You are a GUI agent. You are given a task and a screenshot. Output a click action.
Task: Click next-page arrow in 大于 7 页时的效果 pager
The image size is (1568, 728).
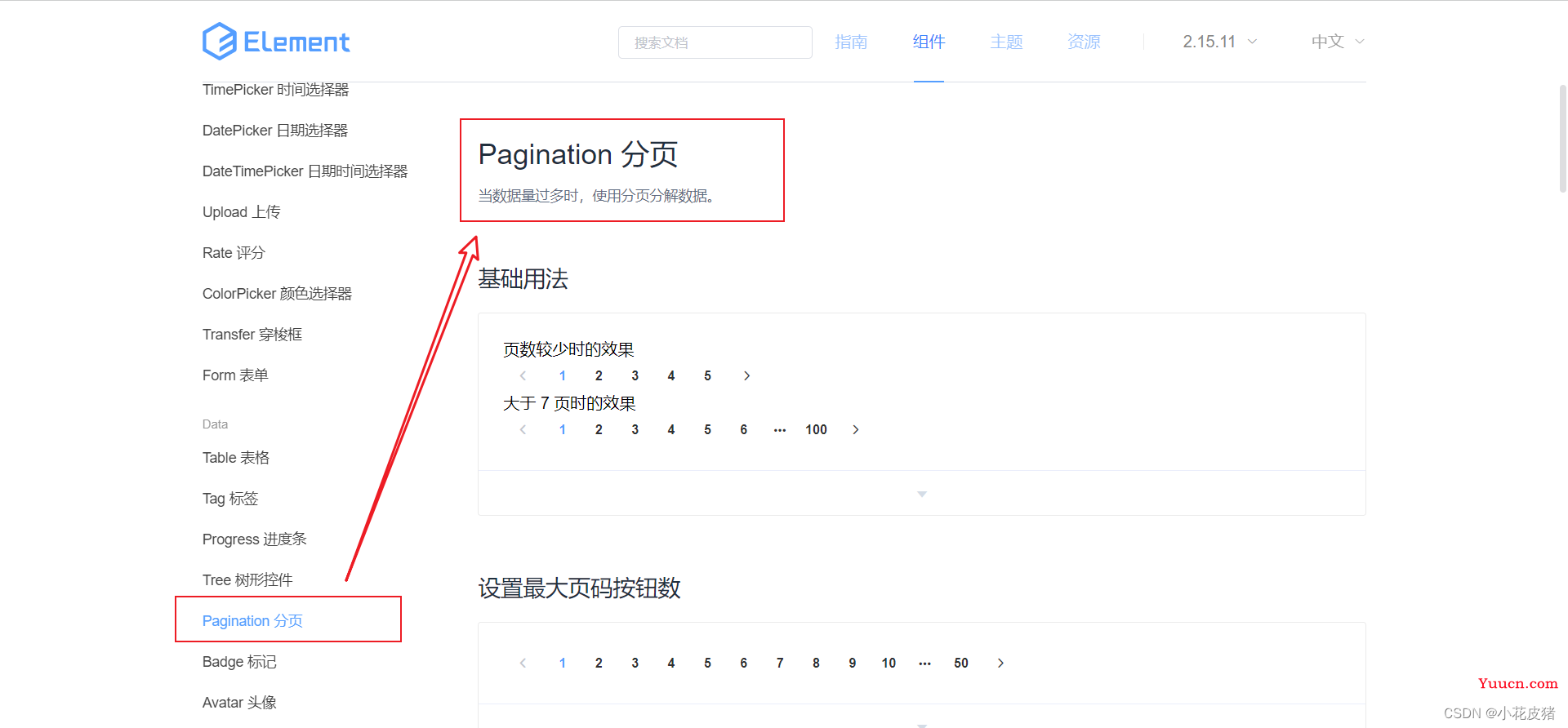(856, 429)
